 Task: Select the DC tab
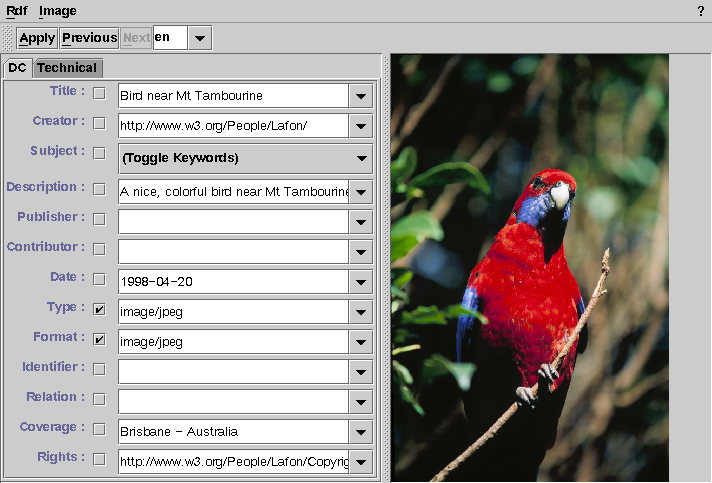(x=17, y=68)
